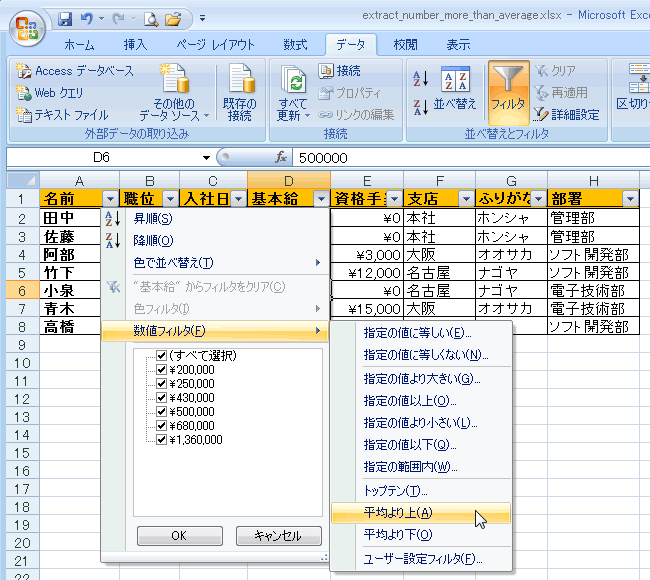
Task: Select 指定の値に等しくない filter option
Action: pyautogui.click(x=421, y=355)
